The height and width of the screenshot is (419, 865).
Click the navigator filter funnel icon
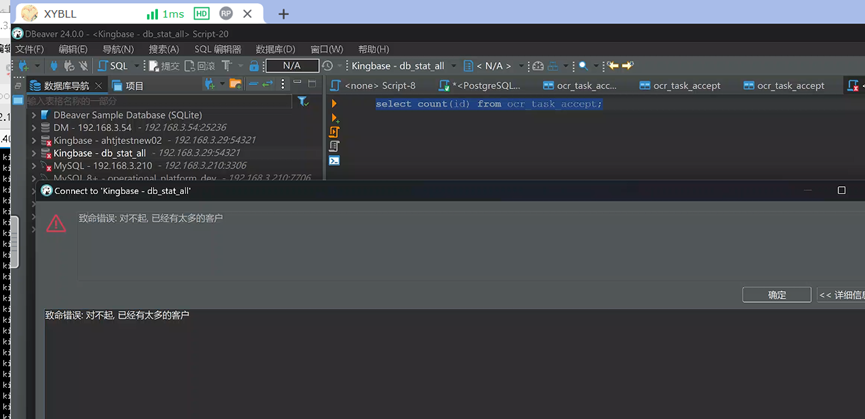coord(303,101)
